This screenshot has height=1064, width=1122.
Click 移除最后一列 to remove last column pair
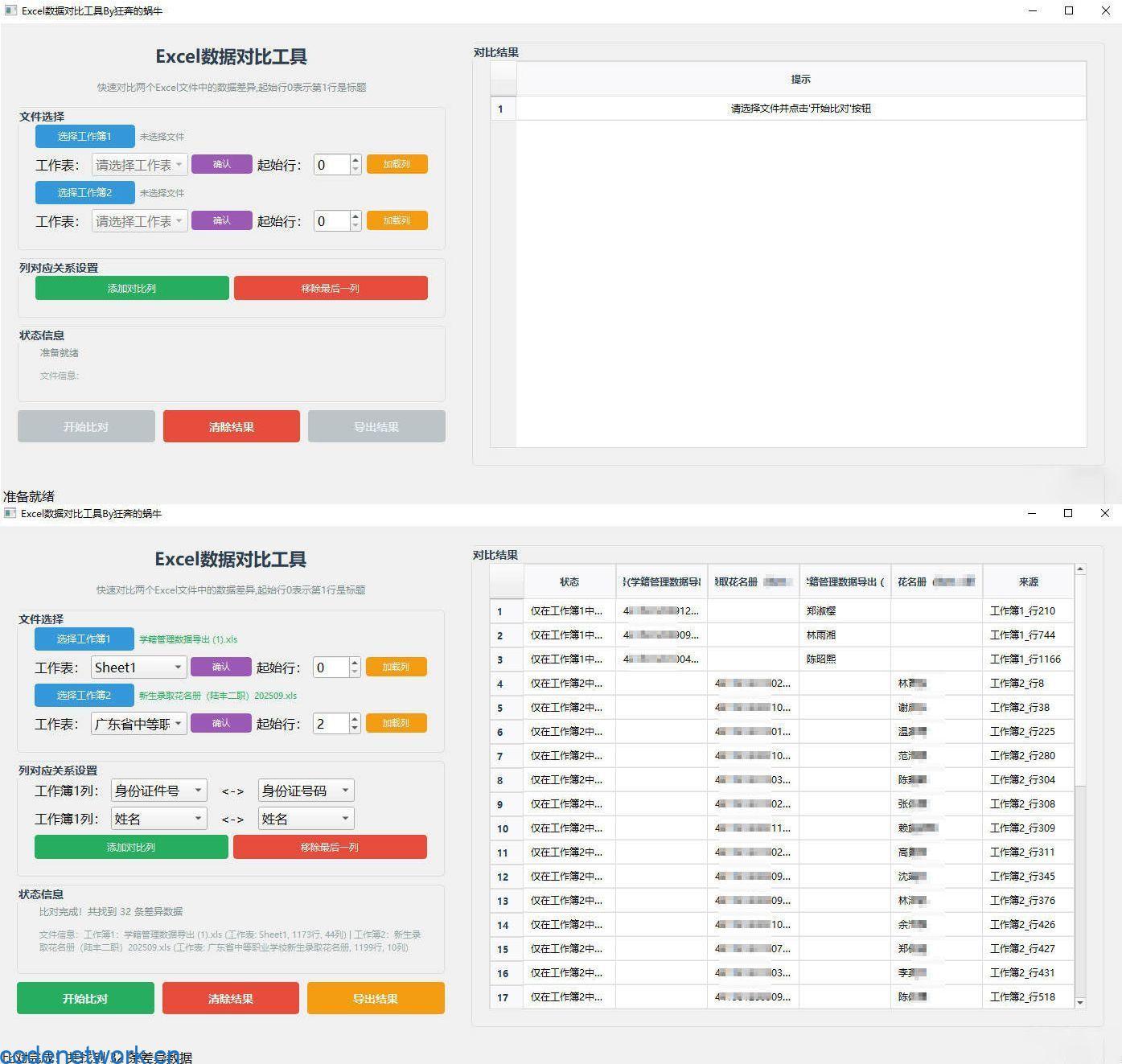[330, 847]
